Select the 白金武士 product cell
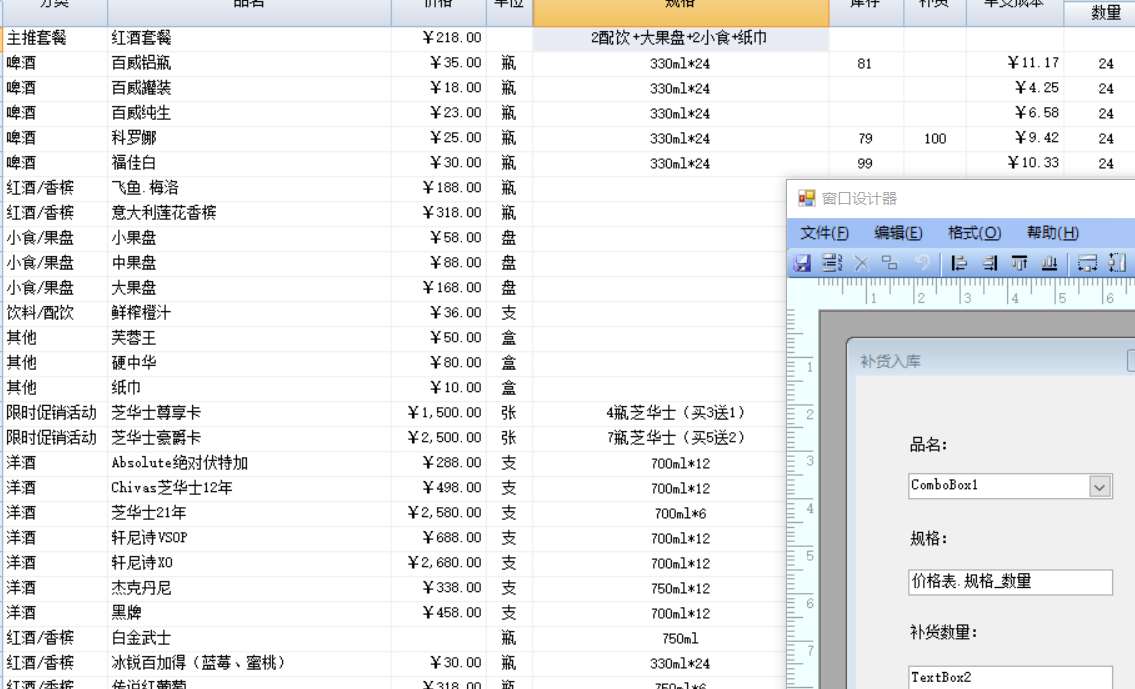 [x=250, y=638]
